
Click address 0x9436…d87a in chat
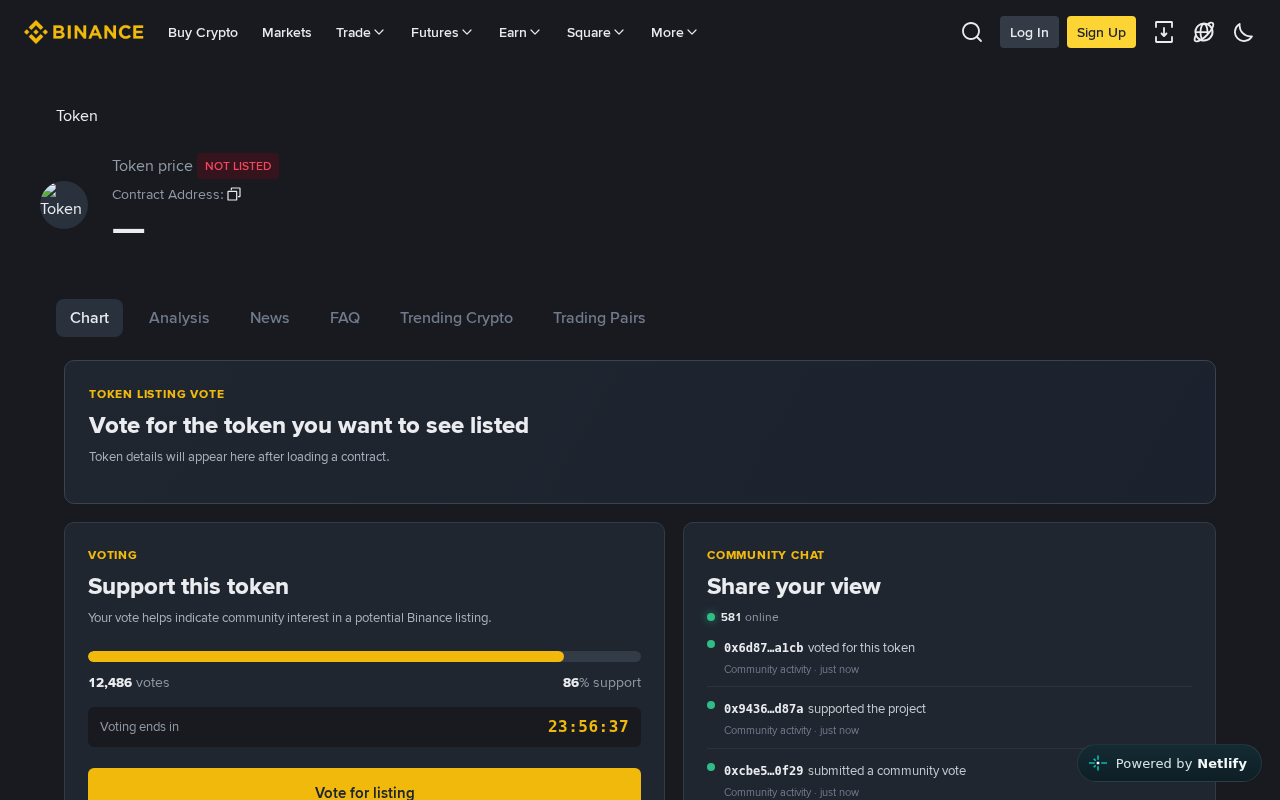[x=763, y=709]
